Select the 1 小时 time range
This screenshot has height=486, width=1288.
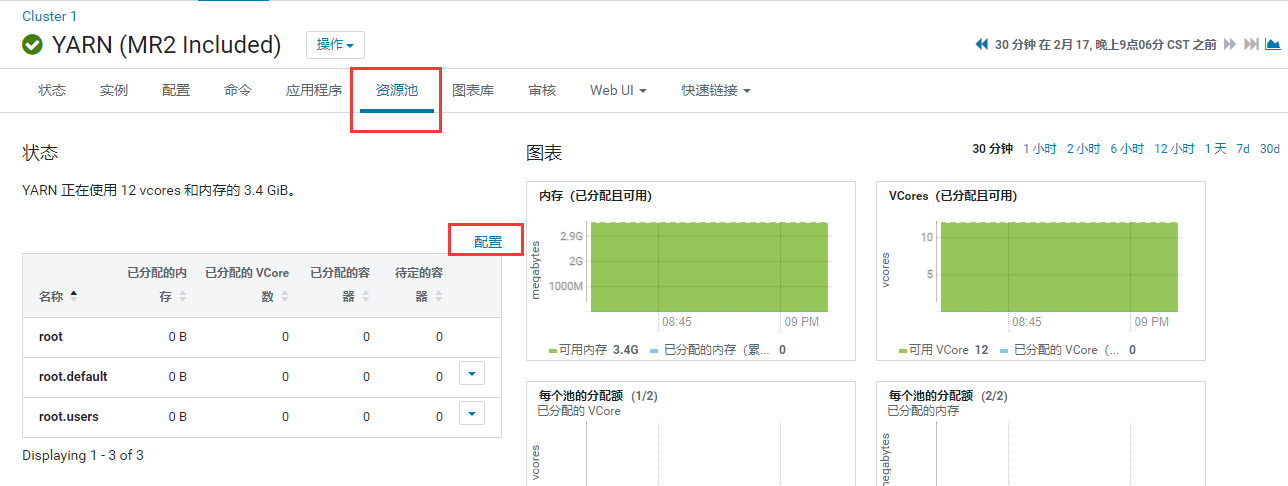1039,149
